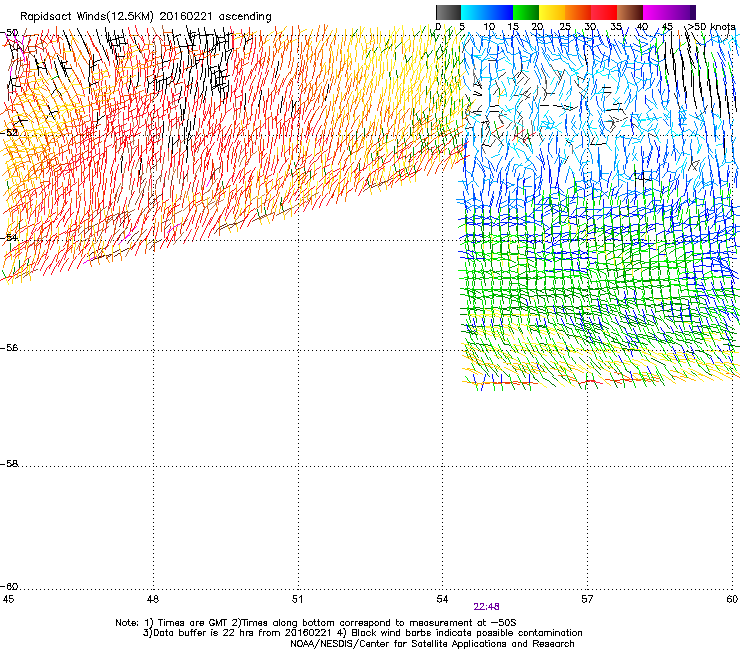
Task: Click the longitude label 60
Action: coord(732,599)
